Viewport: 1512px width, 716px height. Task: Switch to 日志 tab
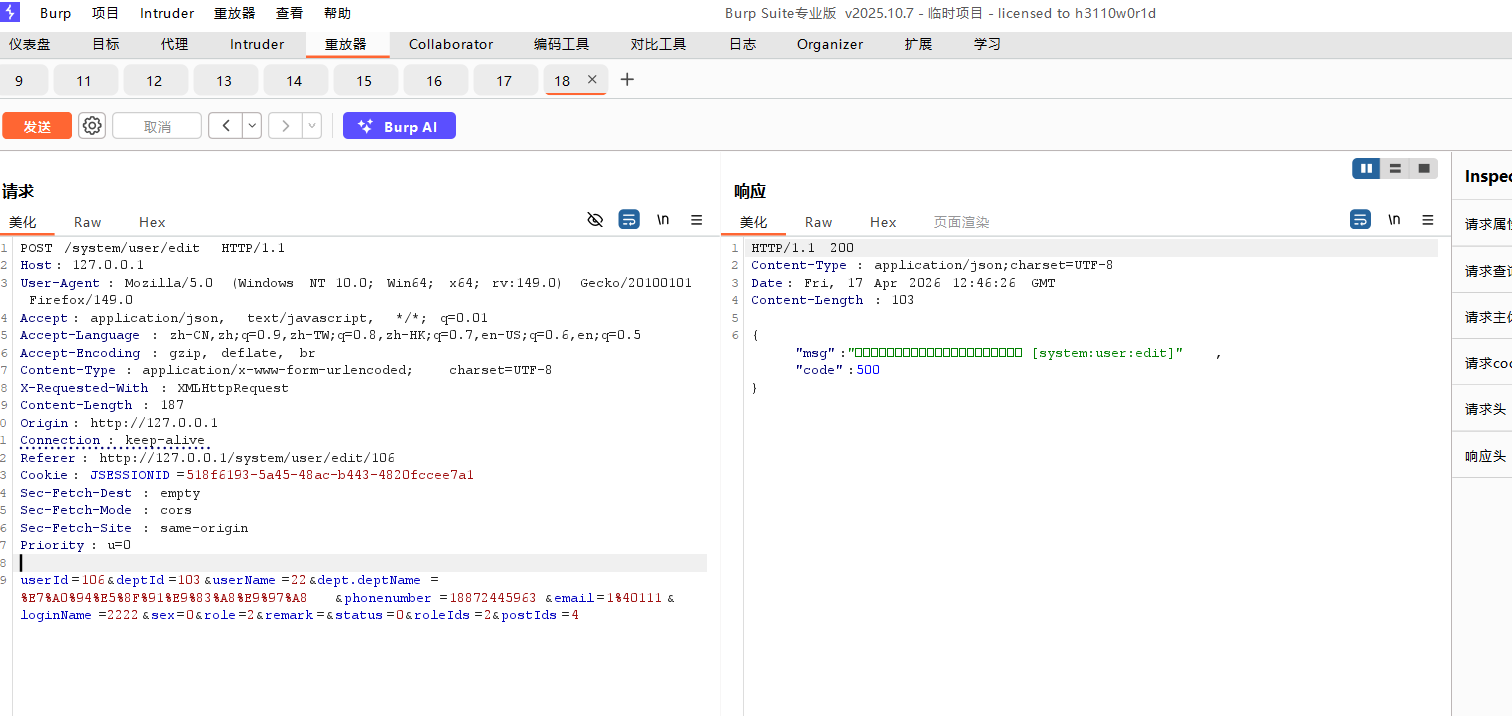point(742,44)
